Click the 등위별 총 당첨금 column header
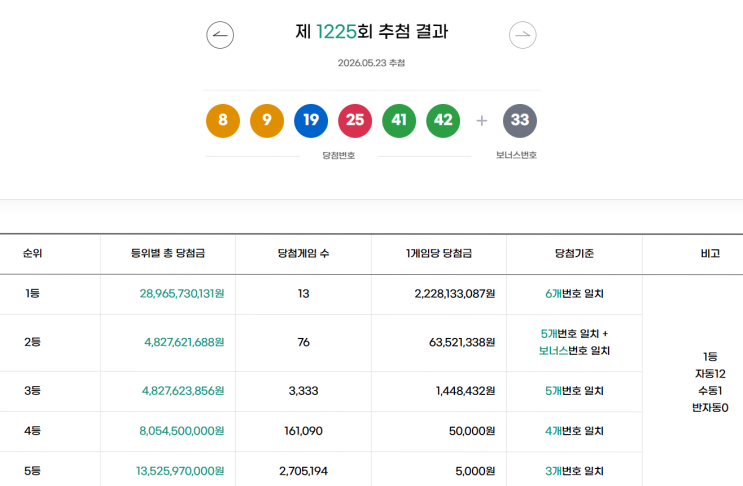 [x=168, y=253]
